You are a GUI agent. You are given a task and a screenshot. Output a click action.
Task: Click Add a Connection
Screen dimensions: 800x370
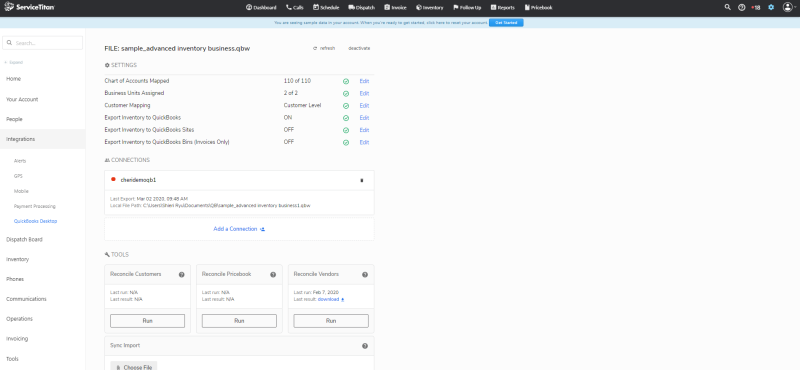(239, 229)
